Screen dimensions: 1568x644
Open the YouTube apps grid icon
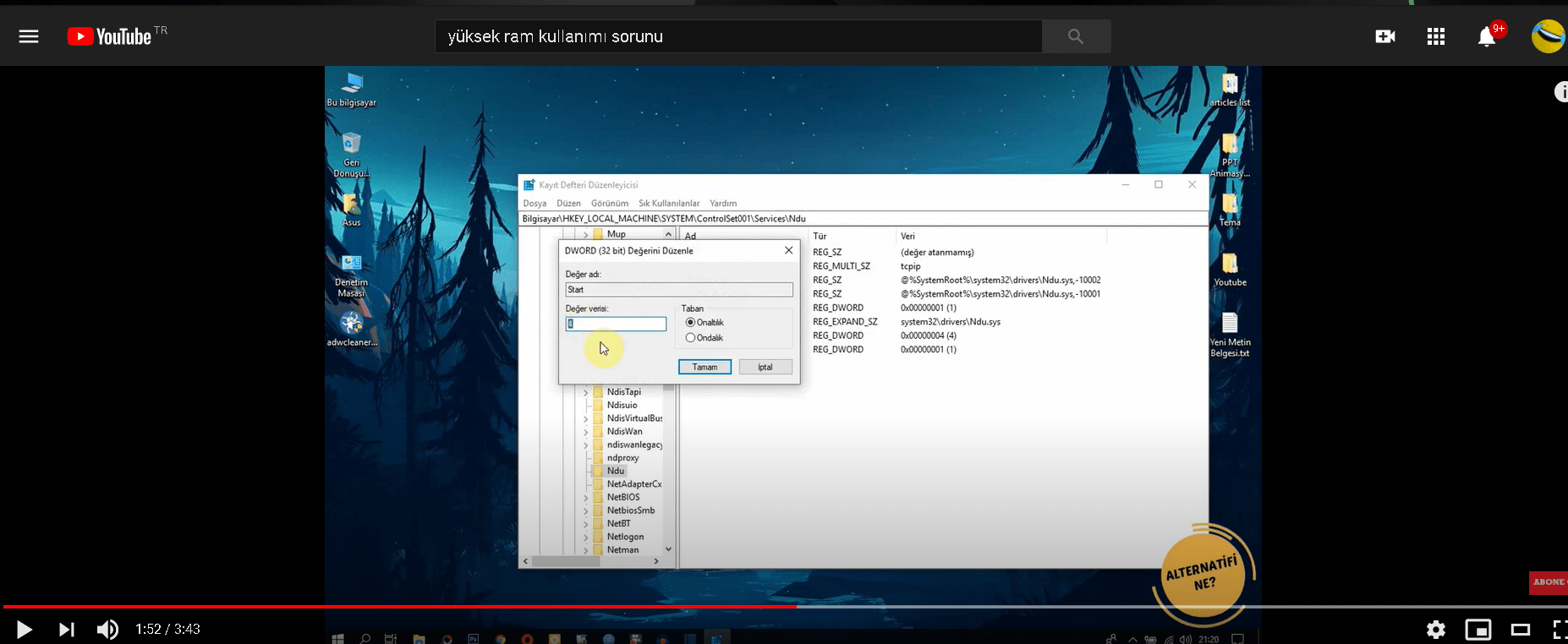coord(1435,36)
